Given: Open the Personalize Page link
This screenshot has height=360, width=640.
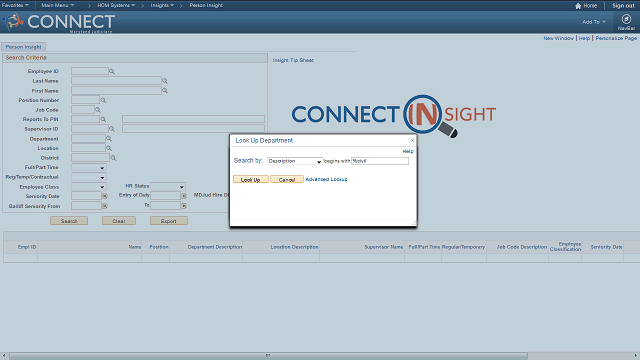Looking at the screenshot, I should pos(616,38).
